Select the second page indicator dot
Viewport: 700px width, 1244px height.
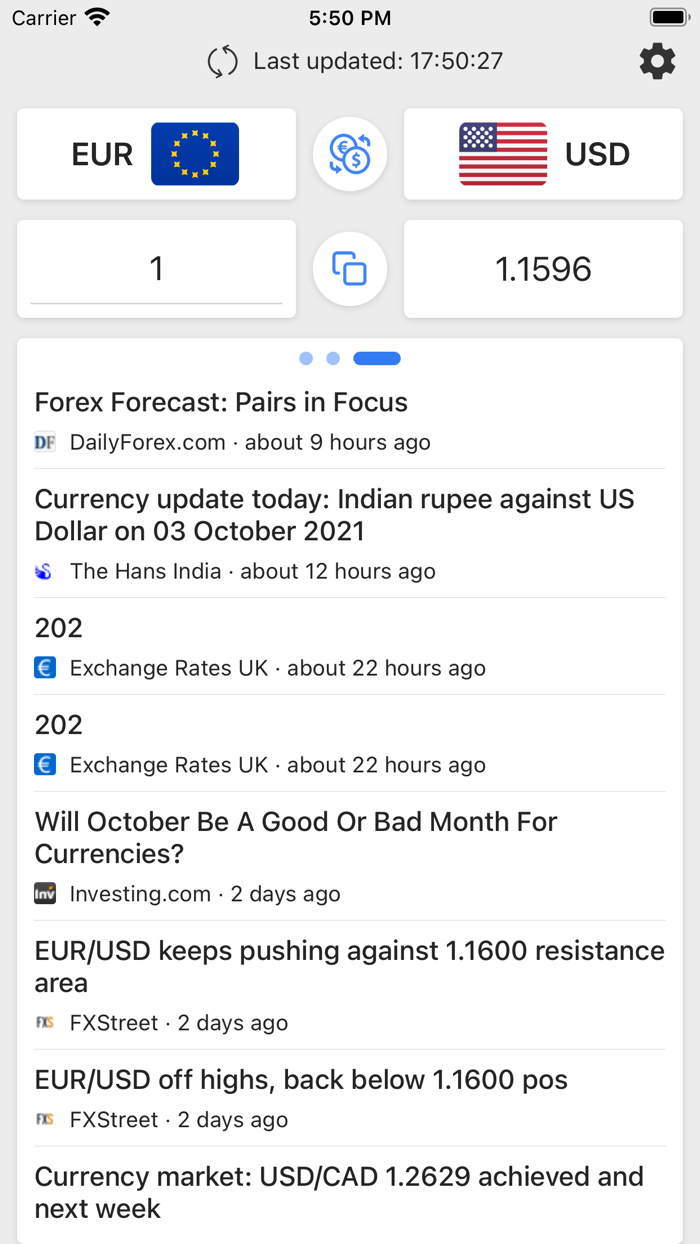333,358
